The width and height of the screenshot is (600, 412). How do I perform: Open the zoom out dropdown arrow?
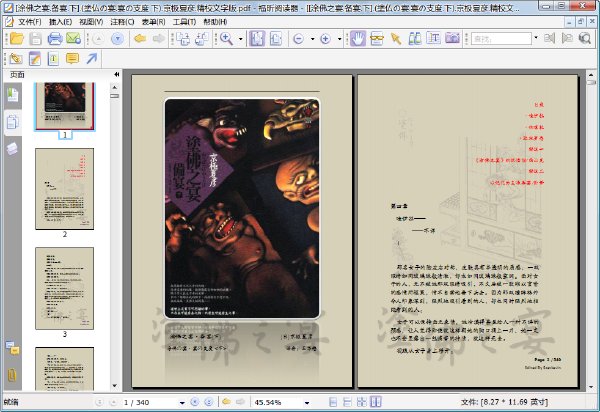(313, 39)
